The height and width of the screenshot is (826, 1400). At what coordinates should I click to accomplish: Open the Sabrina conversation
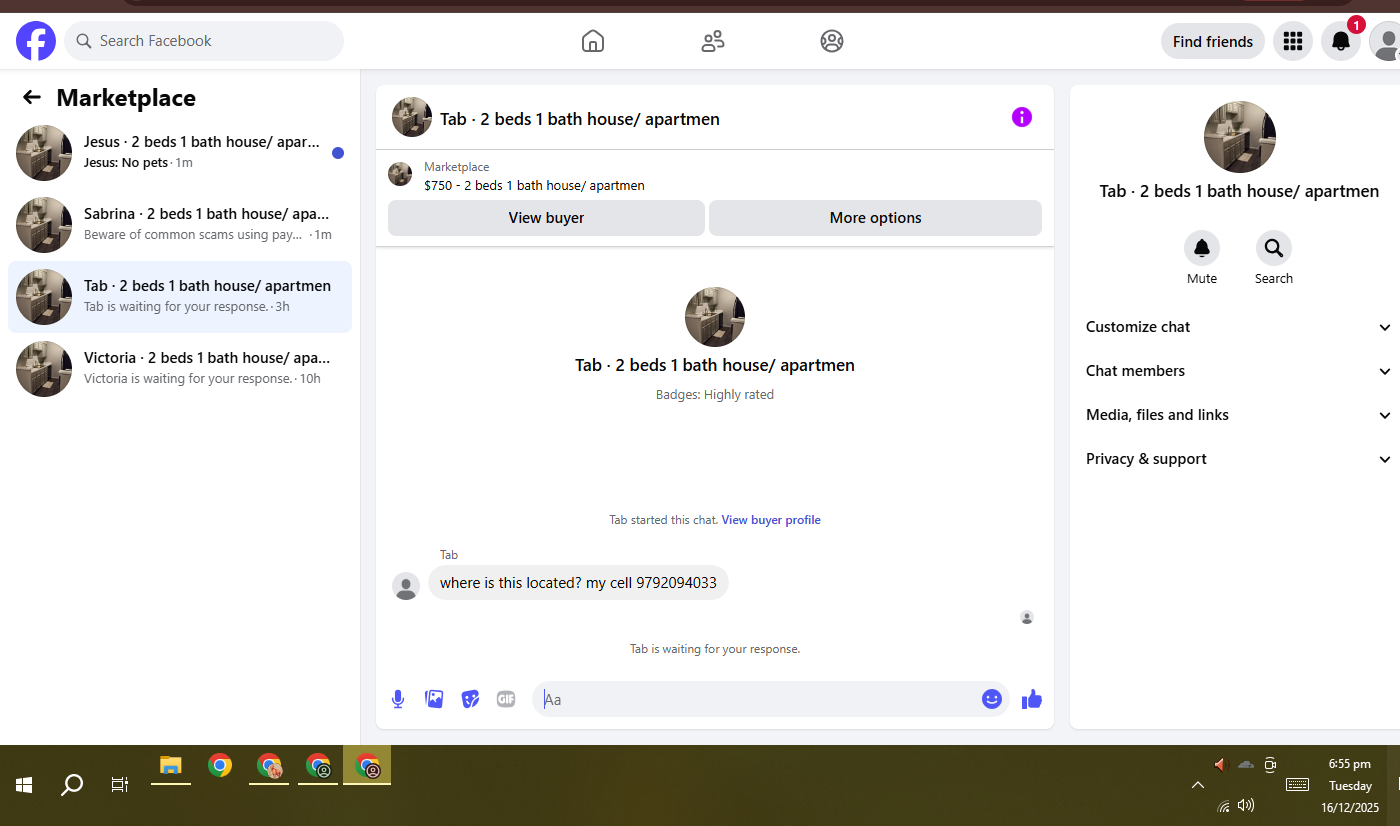point(180,224)
